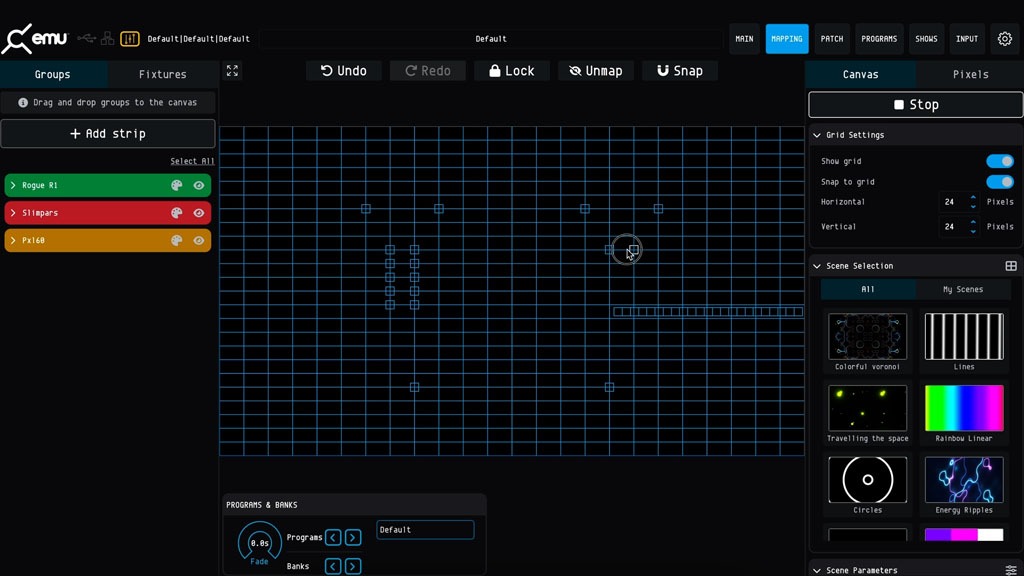Image resolution: width=1024 pixels, height=576 pixels.
Task: Open the PATCH menu tab
Action: pyautogui.click(x=832, y=39)
